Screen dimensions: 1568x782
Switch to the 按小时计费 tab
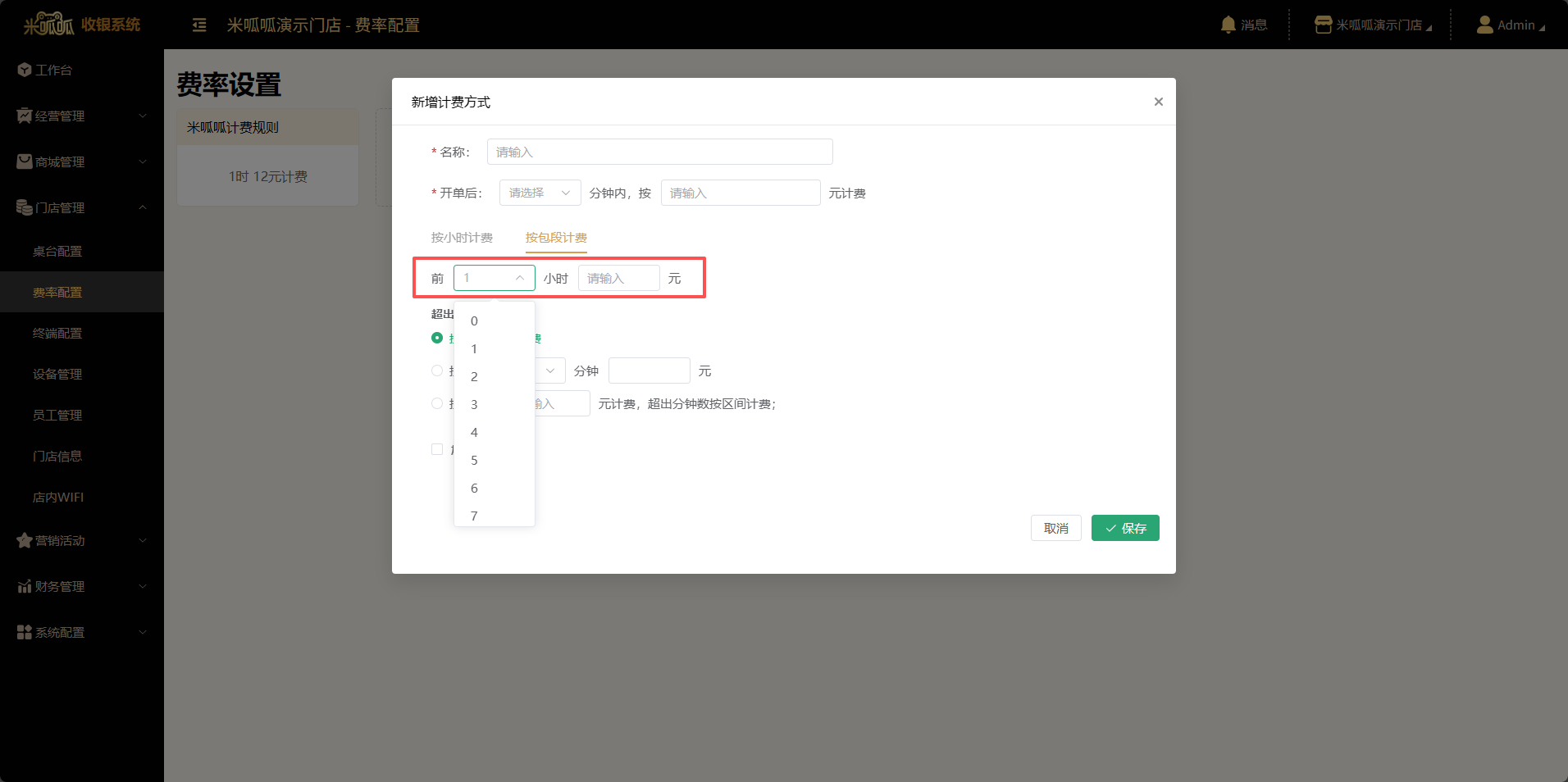[x=462, y=238]
